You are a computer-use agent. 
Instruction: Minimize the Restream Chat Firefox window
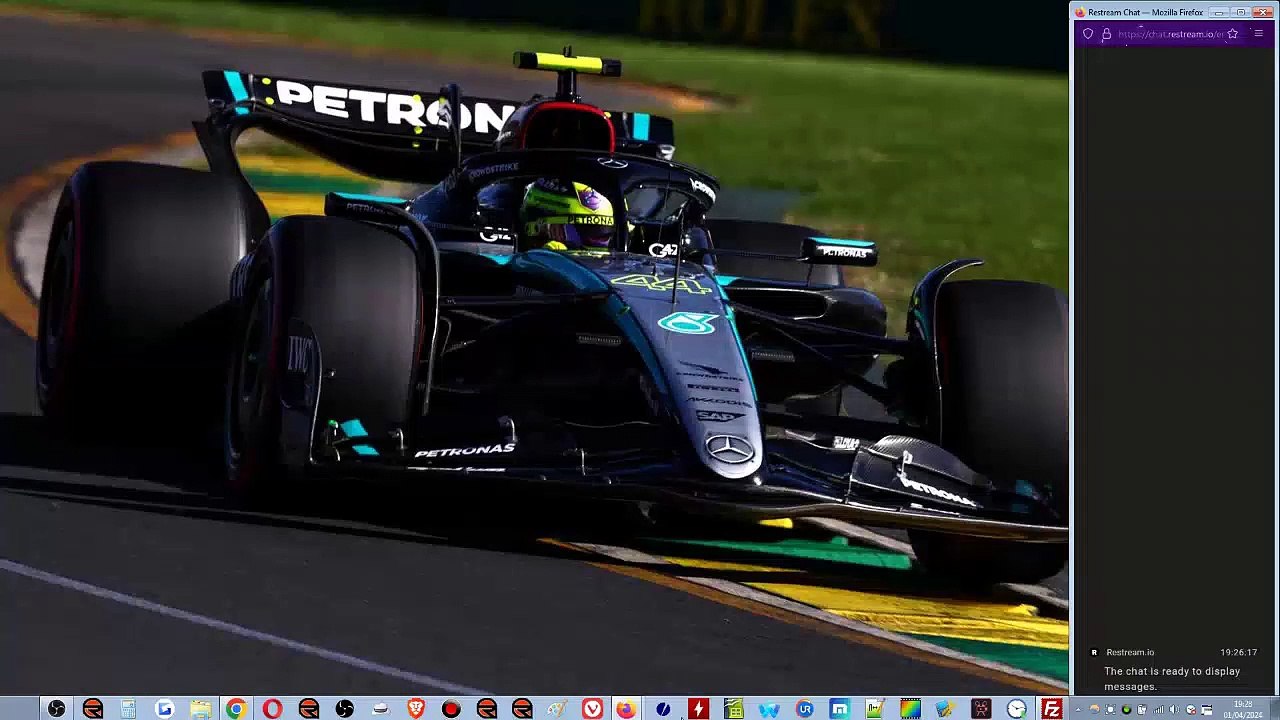1221,12
